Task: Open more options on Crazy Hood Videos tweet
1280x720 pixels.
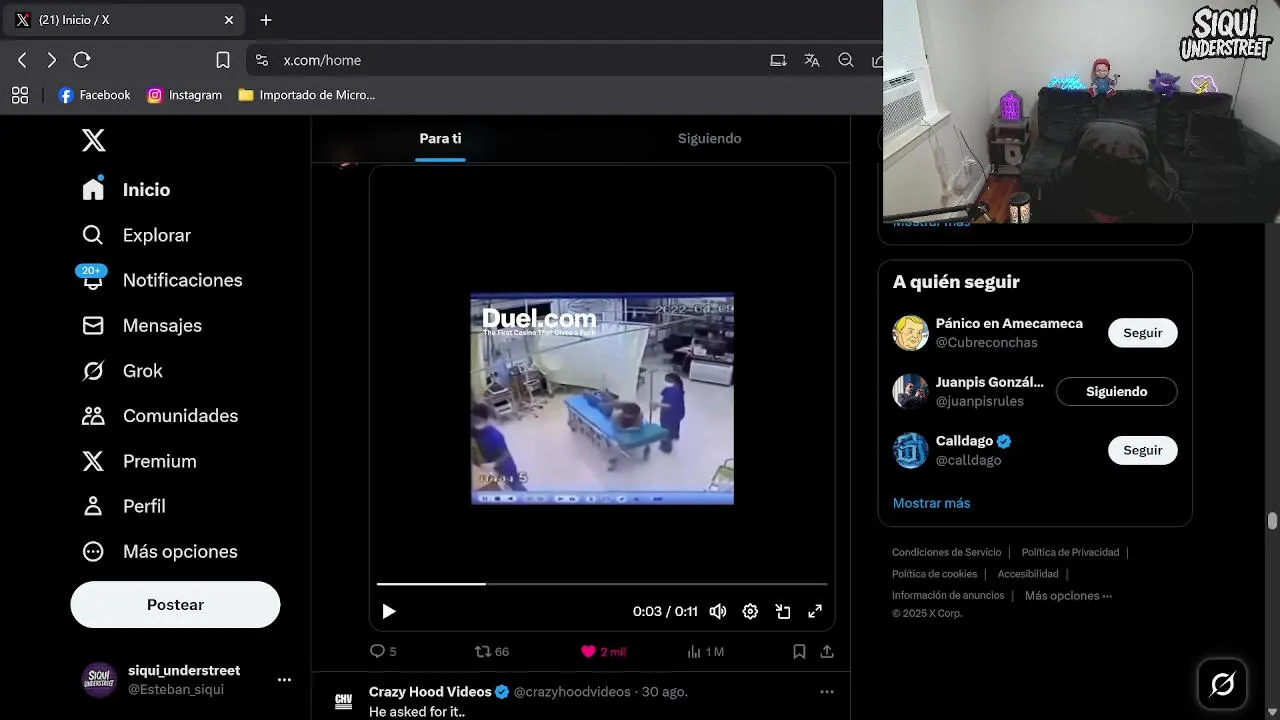Action: 827,692
